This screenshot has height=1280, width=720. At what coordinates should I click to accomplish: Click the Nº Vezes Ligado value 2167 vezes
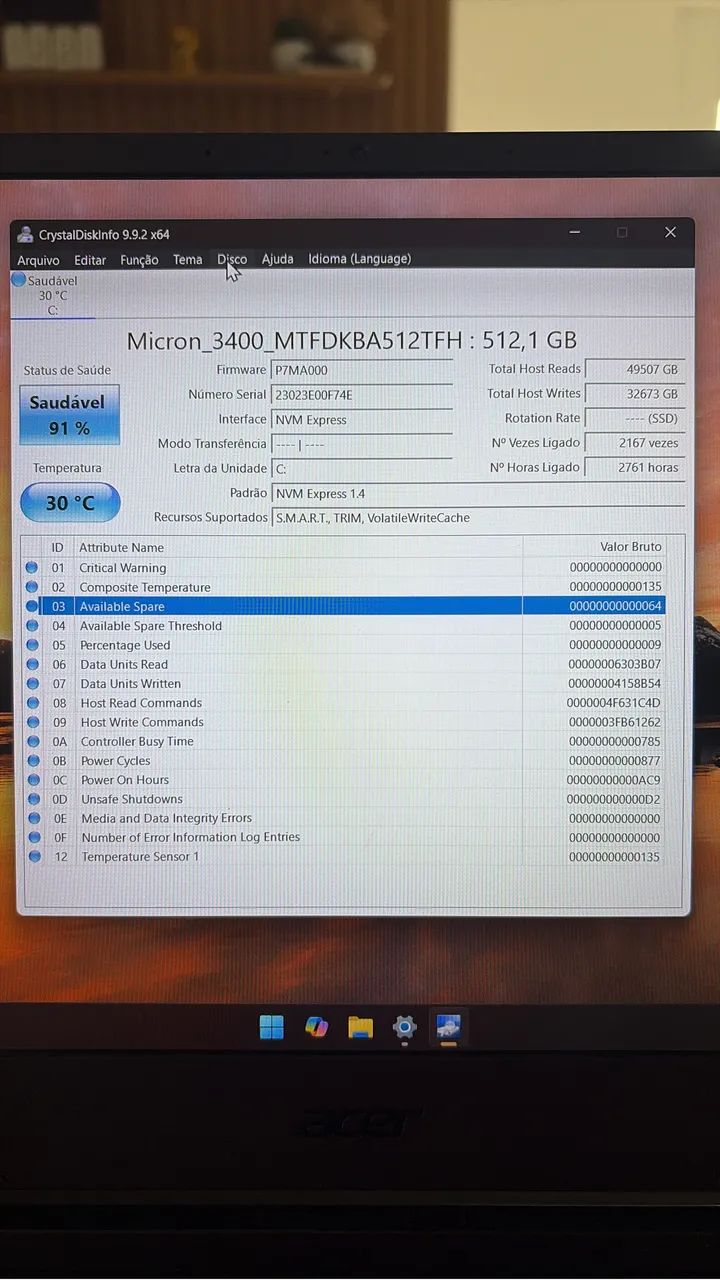635,443
